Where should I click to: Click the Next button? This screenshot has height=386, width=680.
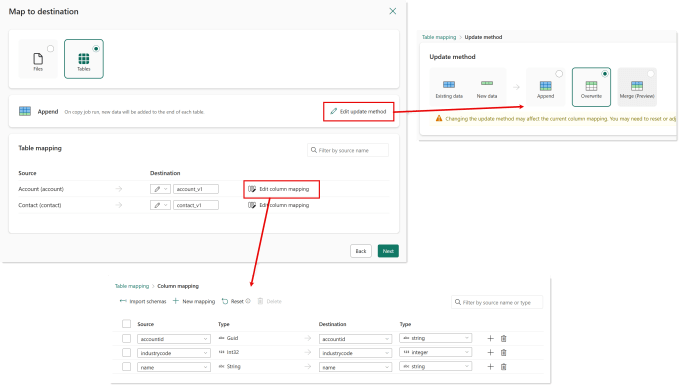coord(388,251)
